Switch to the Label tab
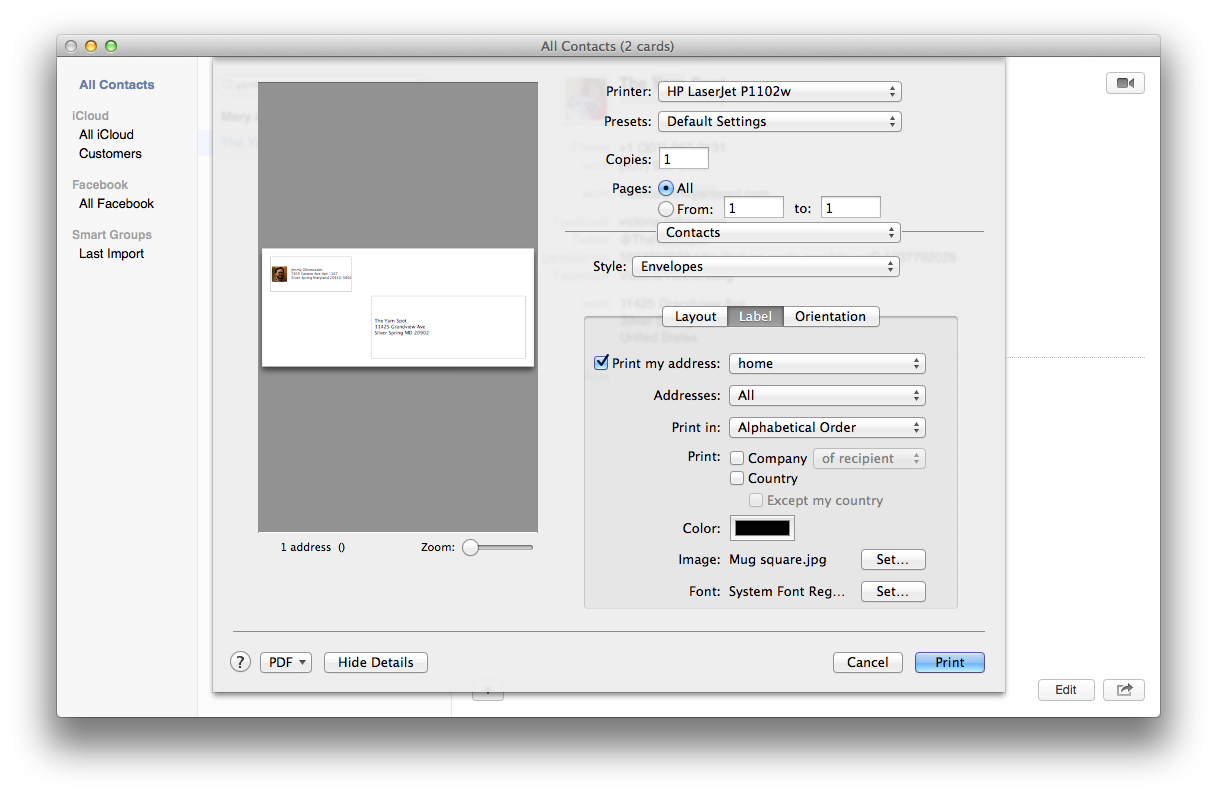The height and width of the screenshot is (796, 1217). click(755, 317)
